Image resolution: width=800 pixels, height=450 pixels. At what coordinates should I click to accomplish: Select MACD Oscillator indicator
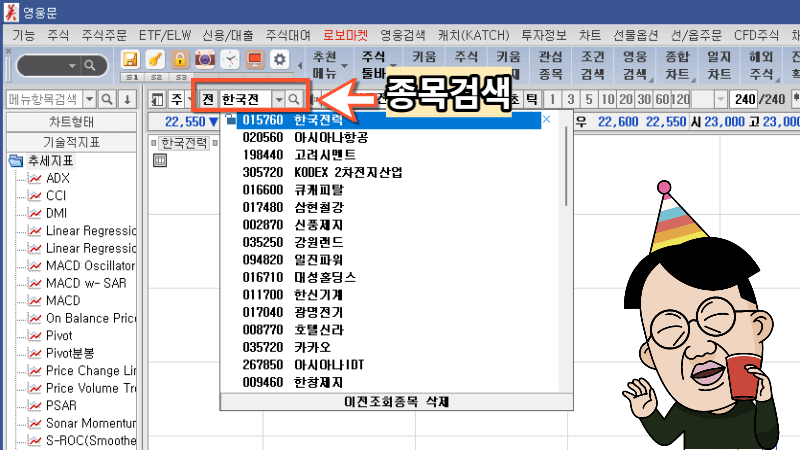[x=90, y=266]
